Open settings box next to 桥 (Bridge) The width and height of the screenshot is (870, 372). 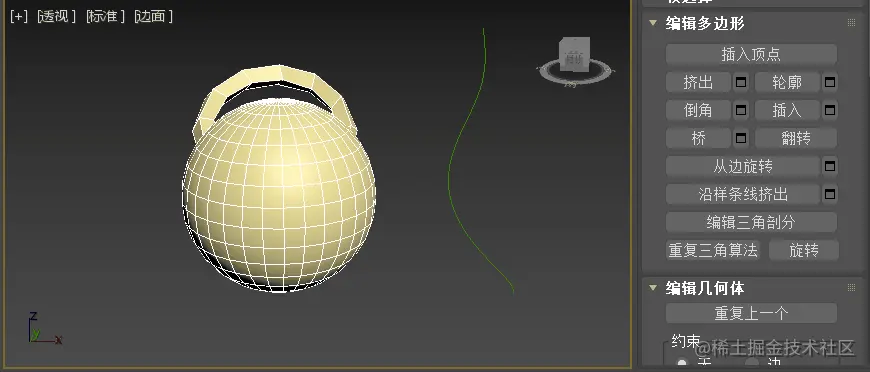(x=741, y=138)
